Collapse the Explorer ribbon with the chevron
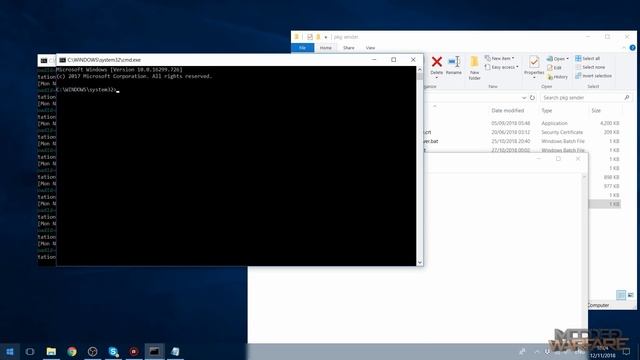640x360 pixels. point(624,48)
